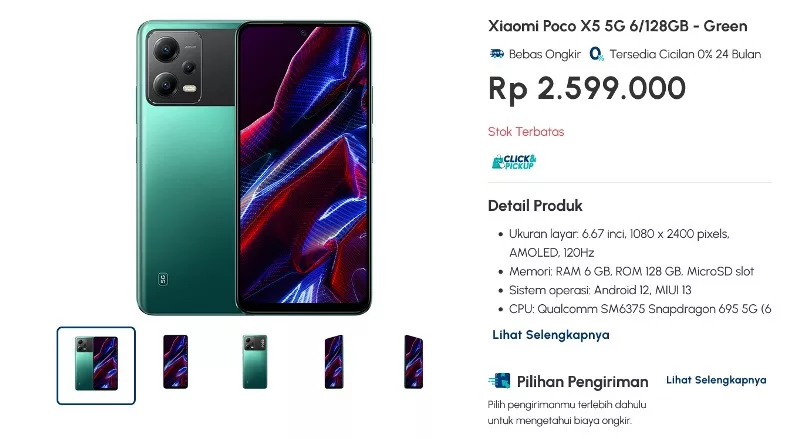The height and width of the screenshot is (439, 800).
Task: Select the last side-angle phone thumbnail
Action: (x=413, y=362)
